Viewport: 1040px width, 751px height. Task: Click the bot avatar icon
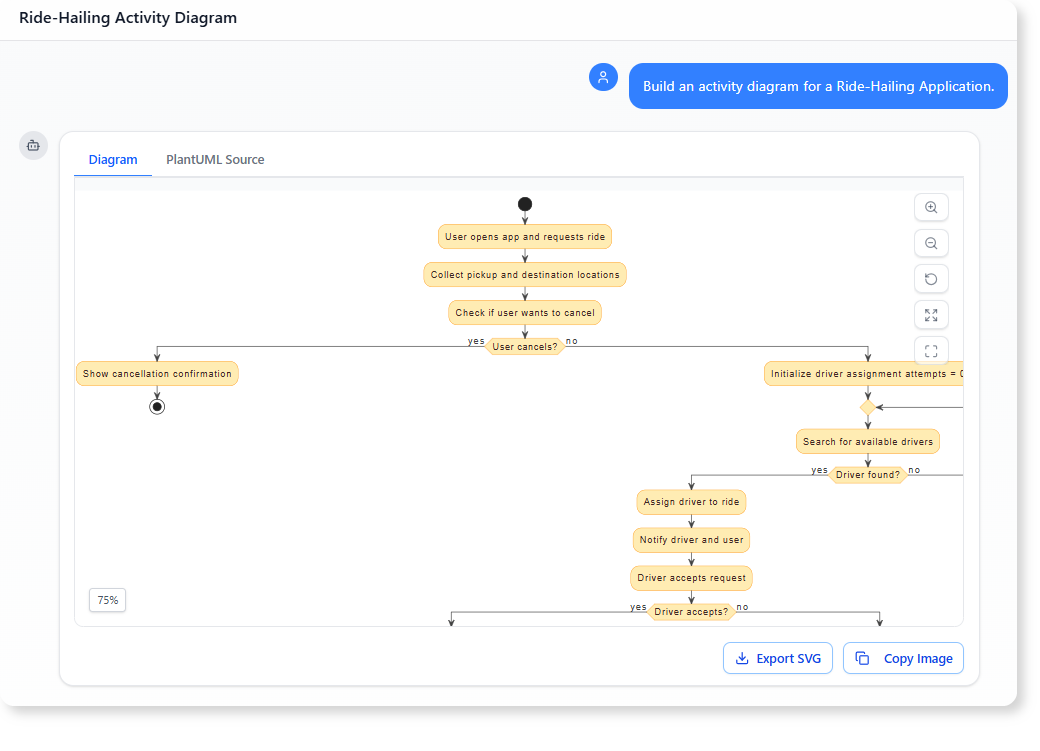(33, 145)
